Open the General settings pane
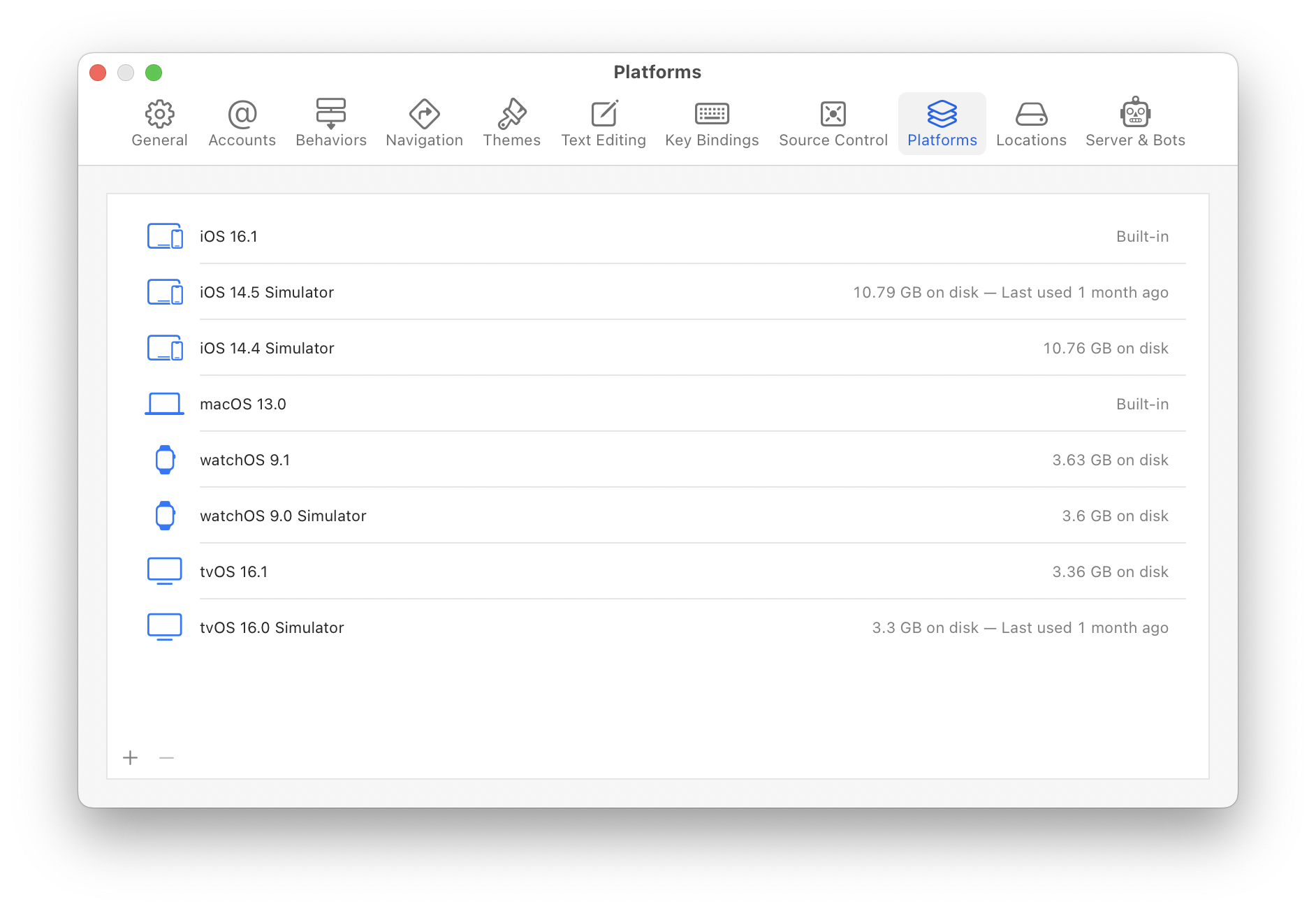 [159, 123]
